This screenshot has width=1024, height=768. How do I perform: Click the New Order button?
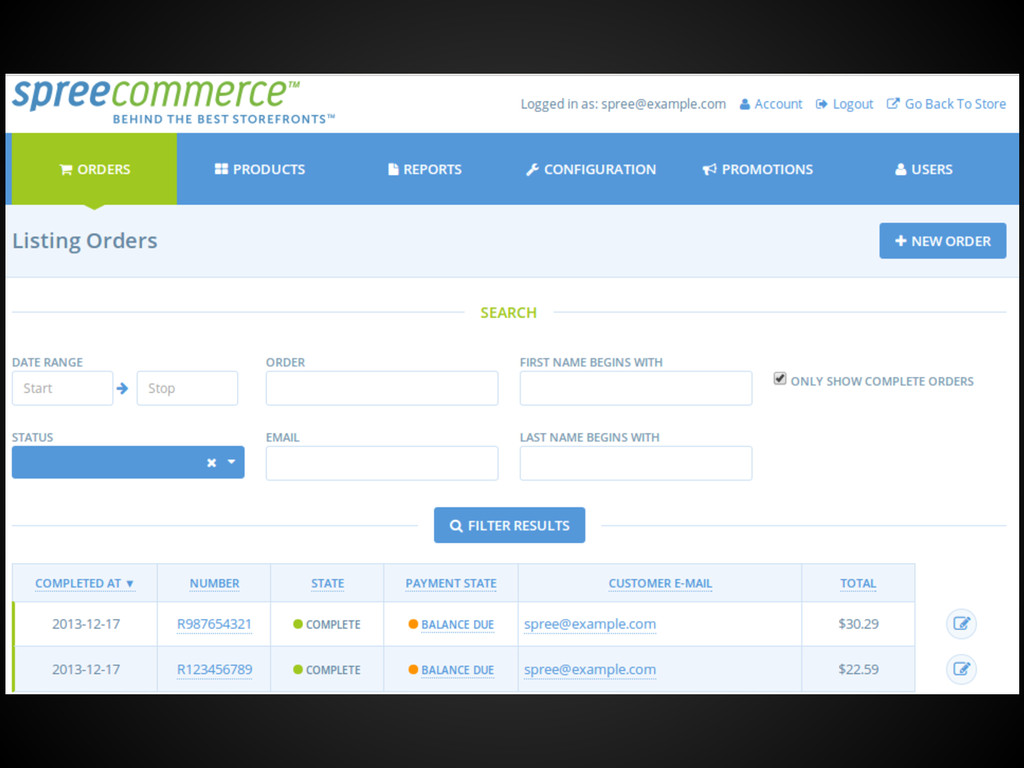[942, 241]
